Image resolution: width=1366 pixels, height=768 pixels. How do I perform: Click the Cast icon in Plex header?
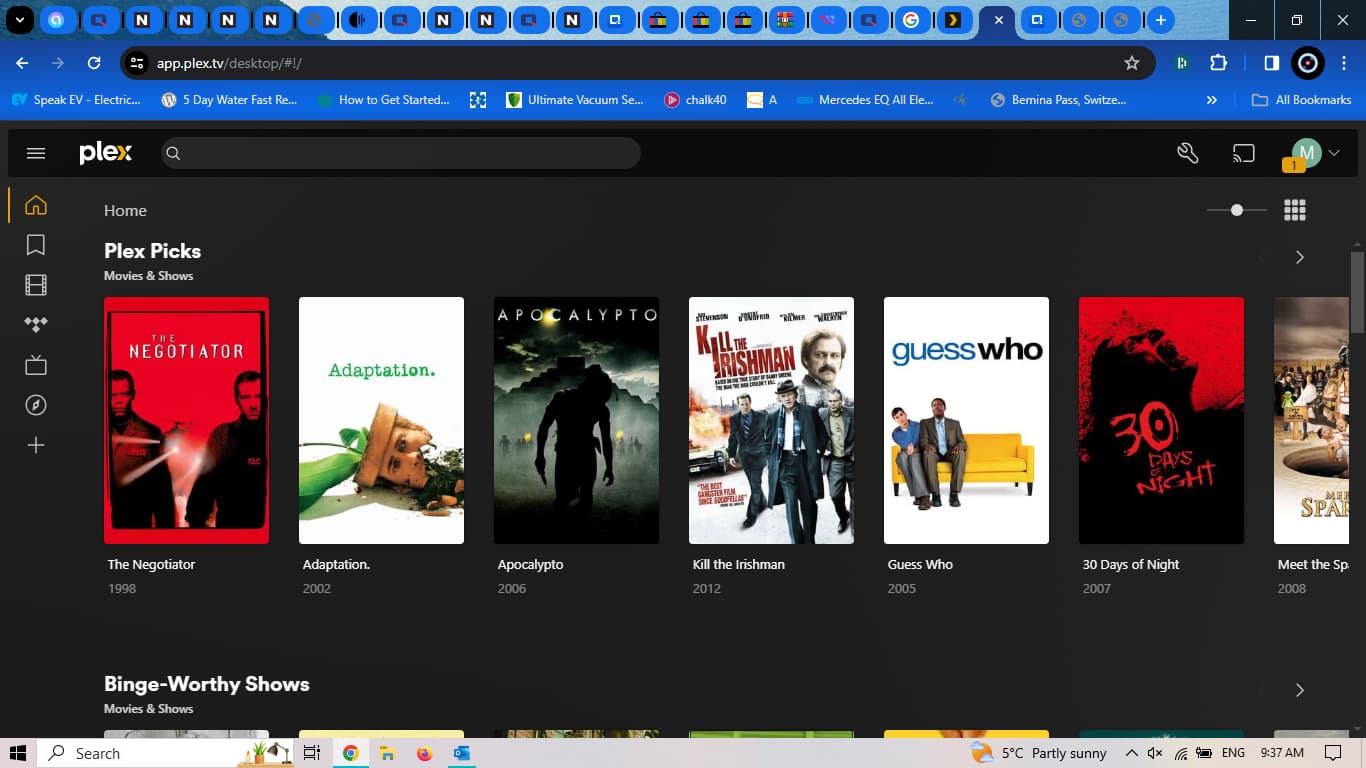click(x=1243, y=153)
